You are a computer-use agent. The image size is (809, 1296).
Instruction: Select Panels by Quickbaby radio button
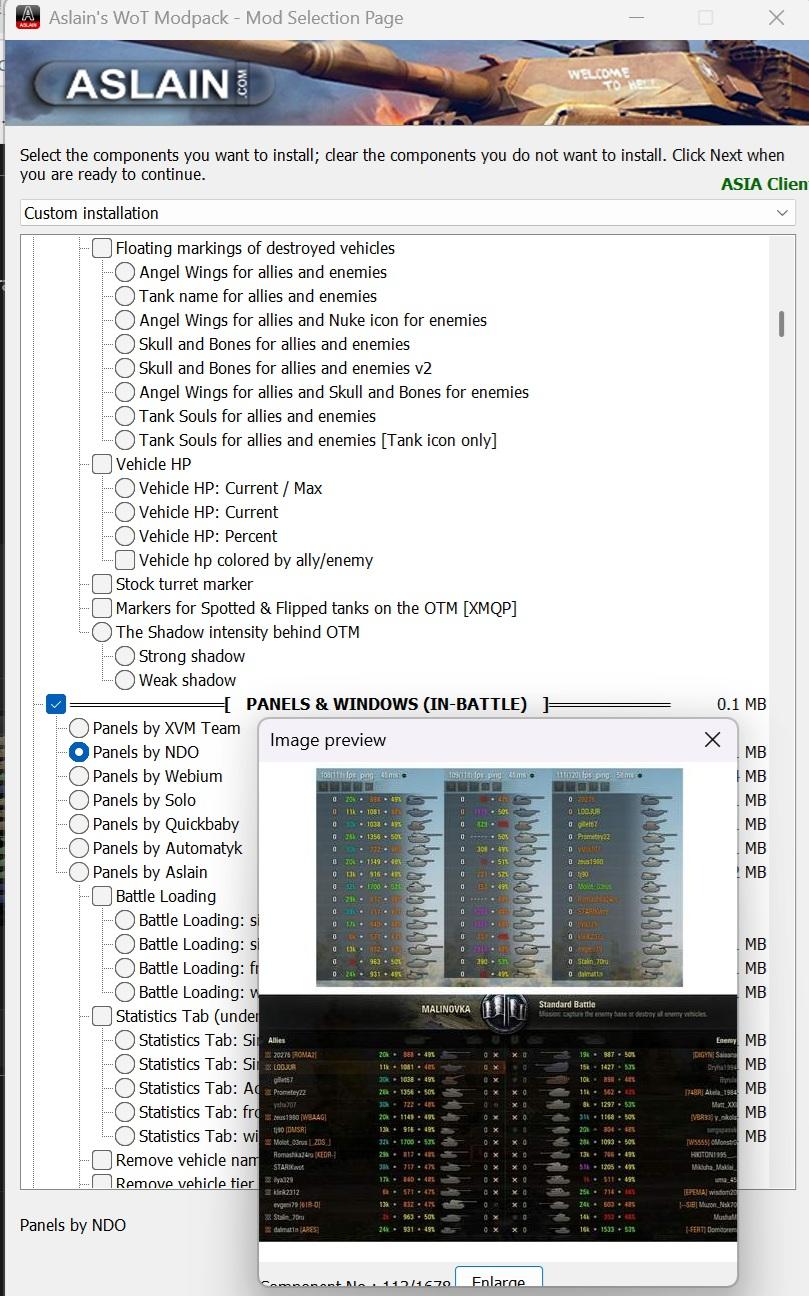(x=79, y=824)
